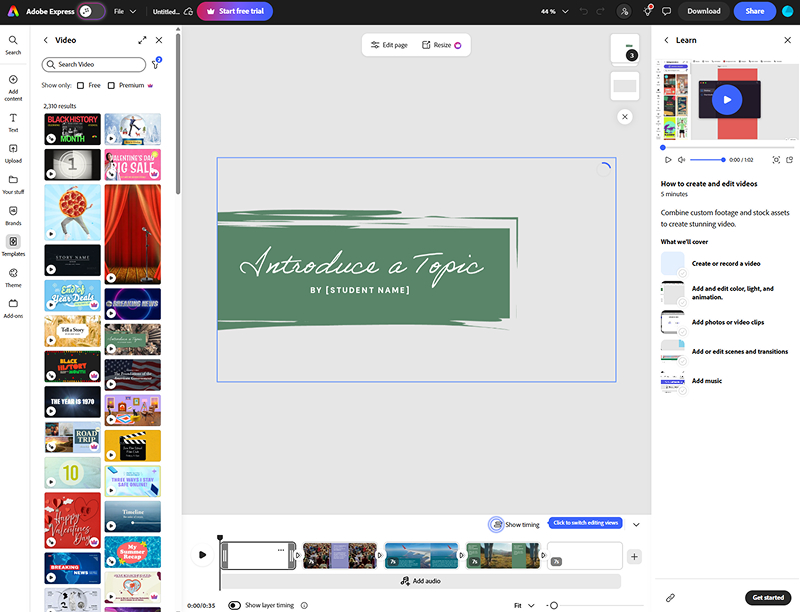
Task: Open the Theme panel
Action: tap(13, 277)
